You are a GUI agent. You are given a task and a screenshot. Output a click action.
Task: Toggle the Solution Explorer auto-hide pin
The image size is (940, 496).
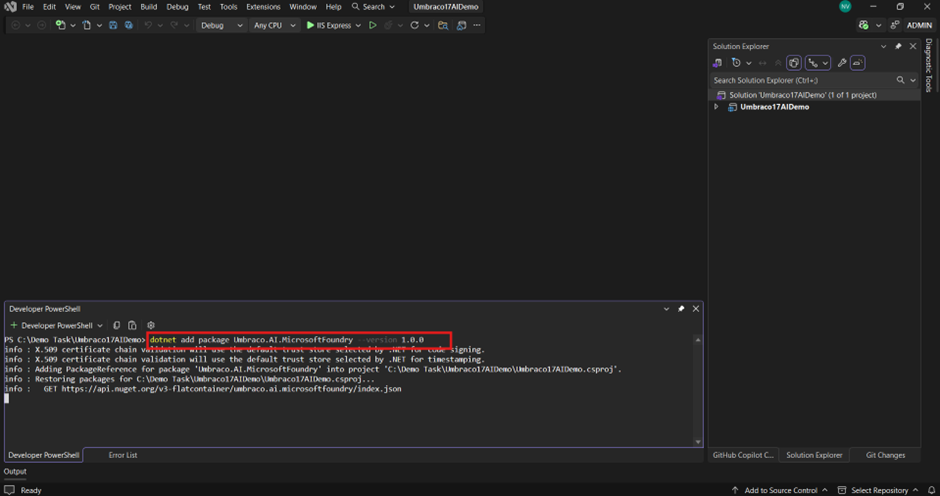point(898,46)
